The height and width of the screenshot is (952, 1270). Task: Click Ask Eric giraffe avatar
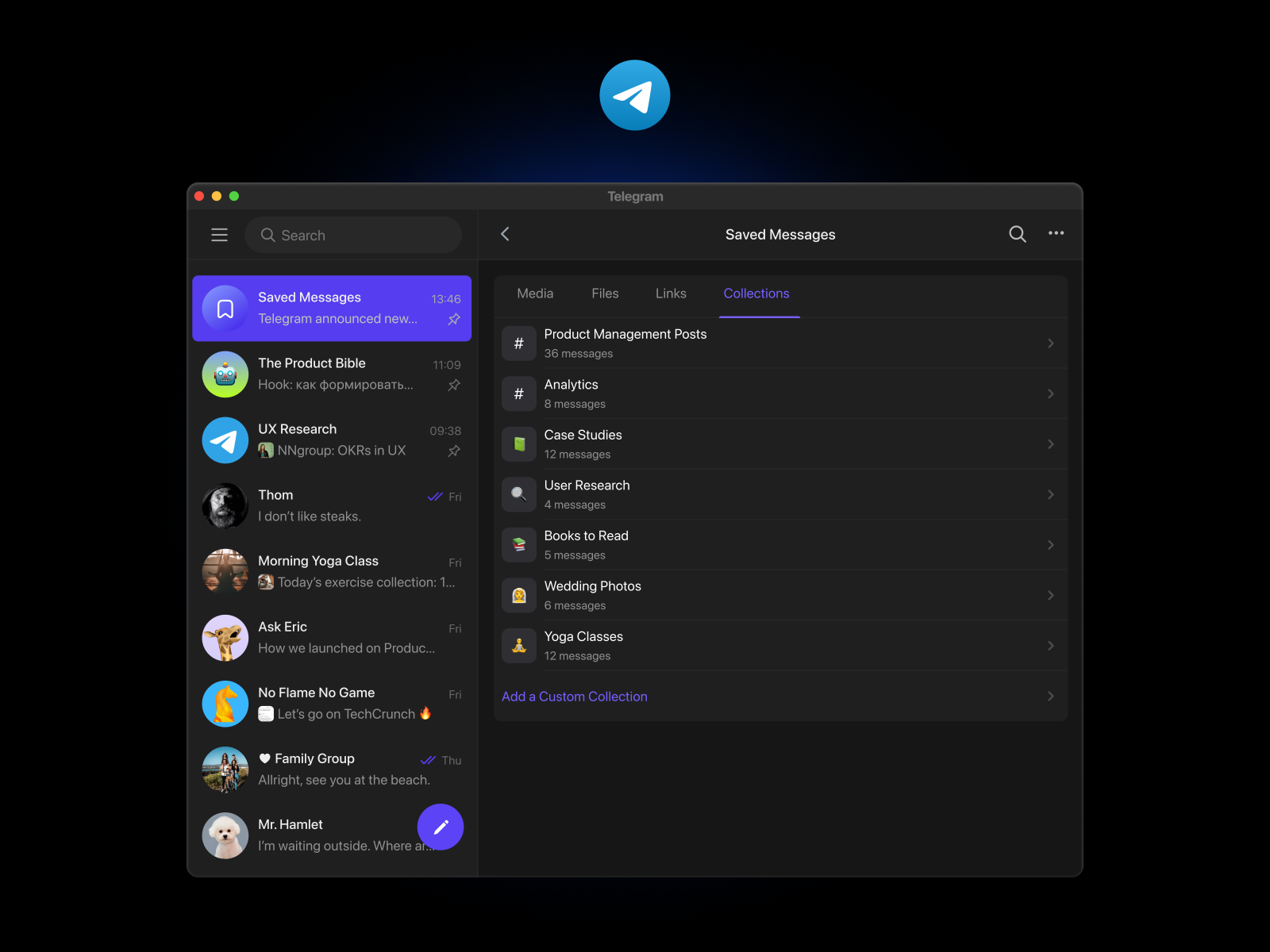click(x=225, y=638)
